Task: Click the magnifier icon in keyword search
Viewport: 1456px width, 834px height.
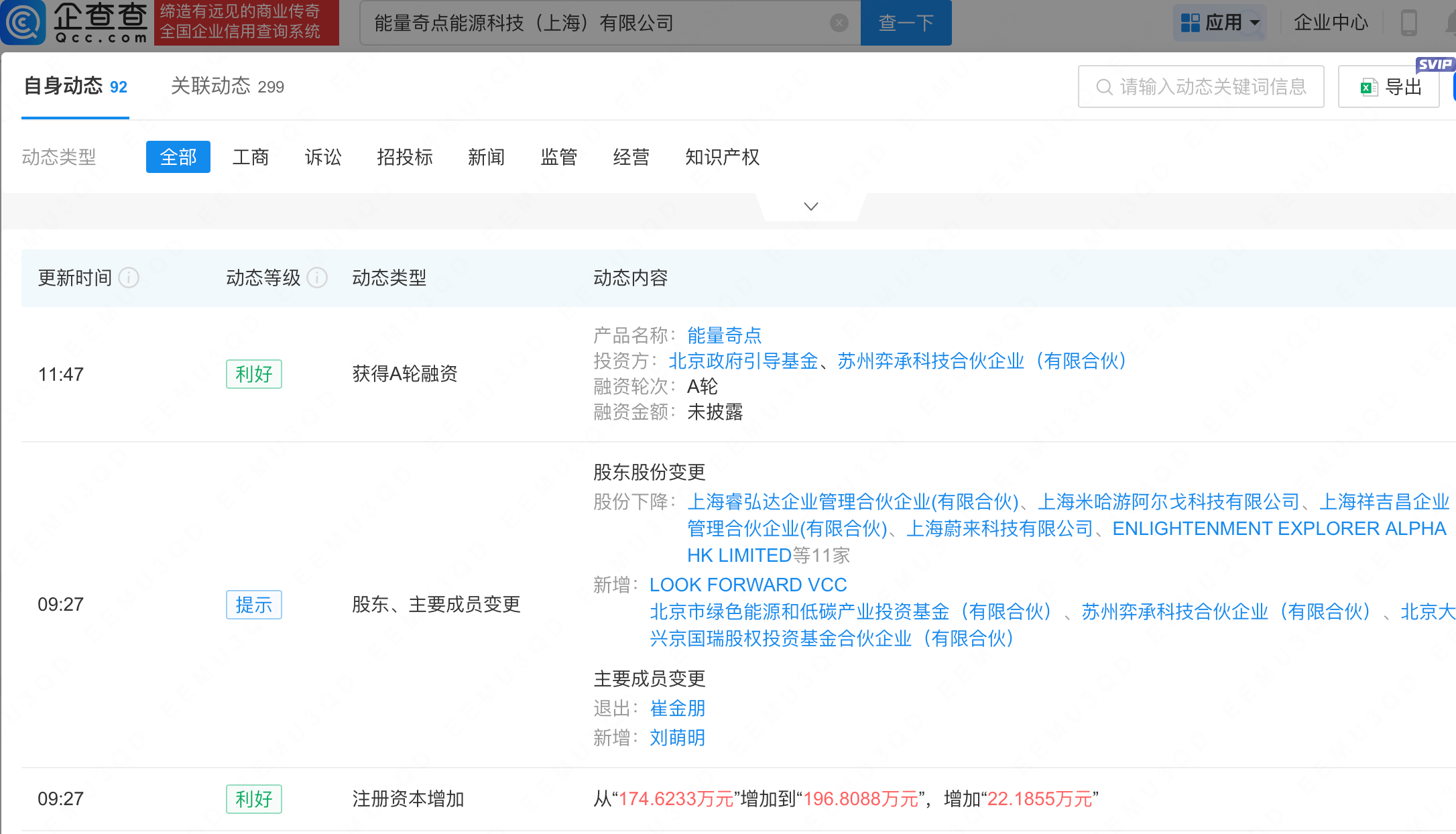Action: click(x=1103, y=87)
